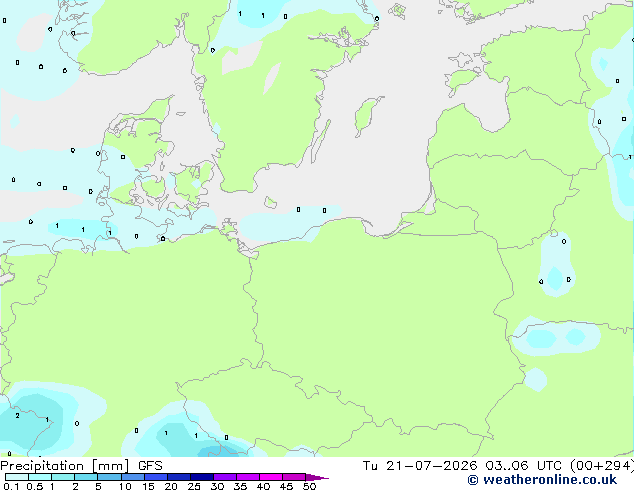Click the '20' legend scale label
Image resolution: width=634 pixels, height=490 pixels.
pos(171,486)
